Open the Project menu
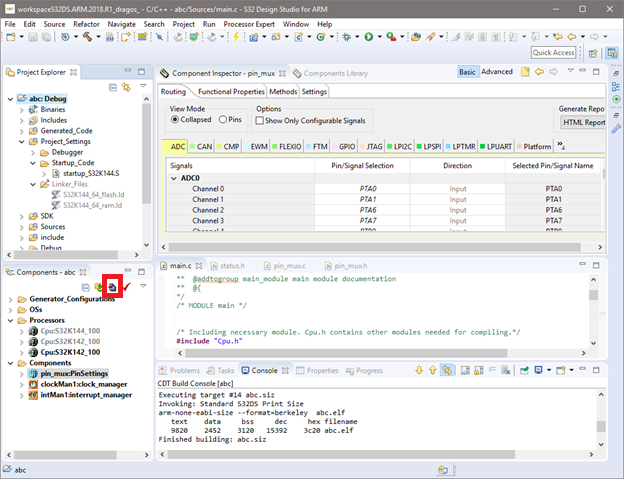This screenshot has height=479, width=624. click(x=183, y=24)
